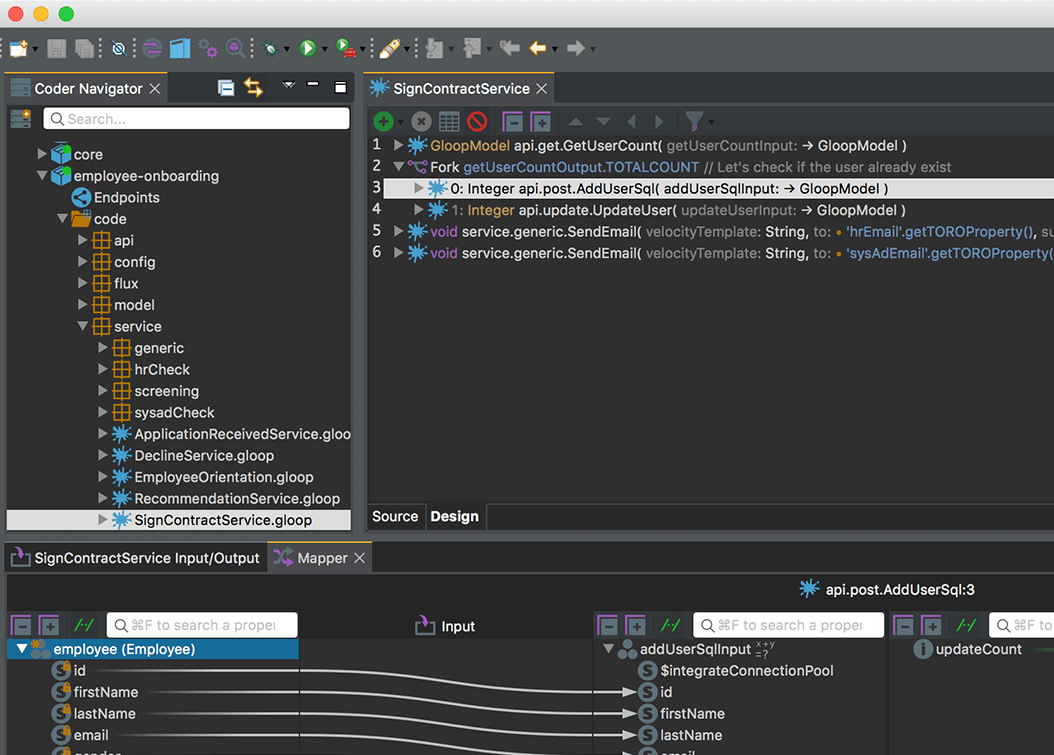Click the server add icon beside Search field
The width and height of the screenshot is (1054, 755).
pos(21,119)
